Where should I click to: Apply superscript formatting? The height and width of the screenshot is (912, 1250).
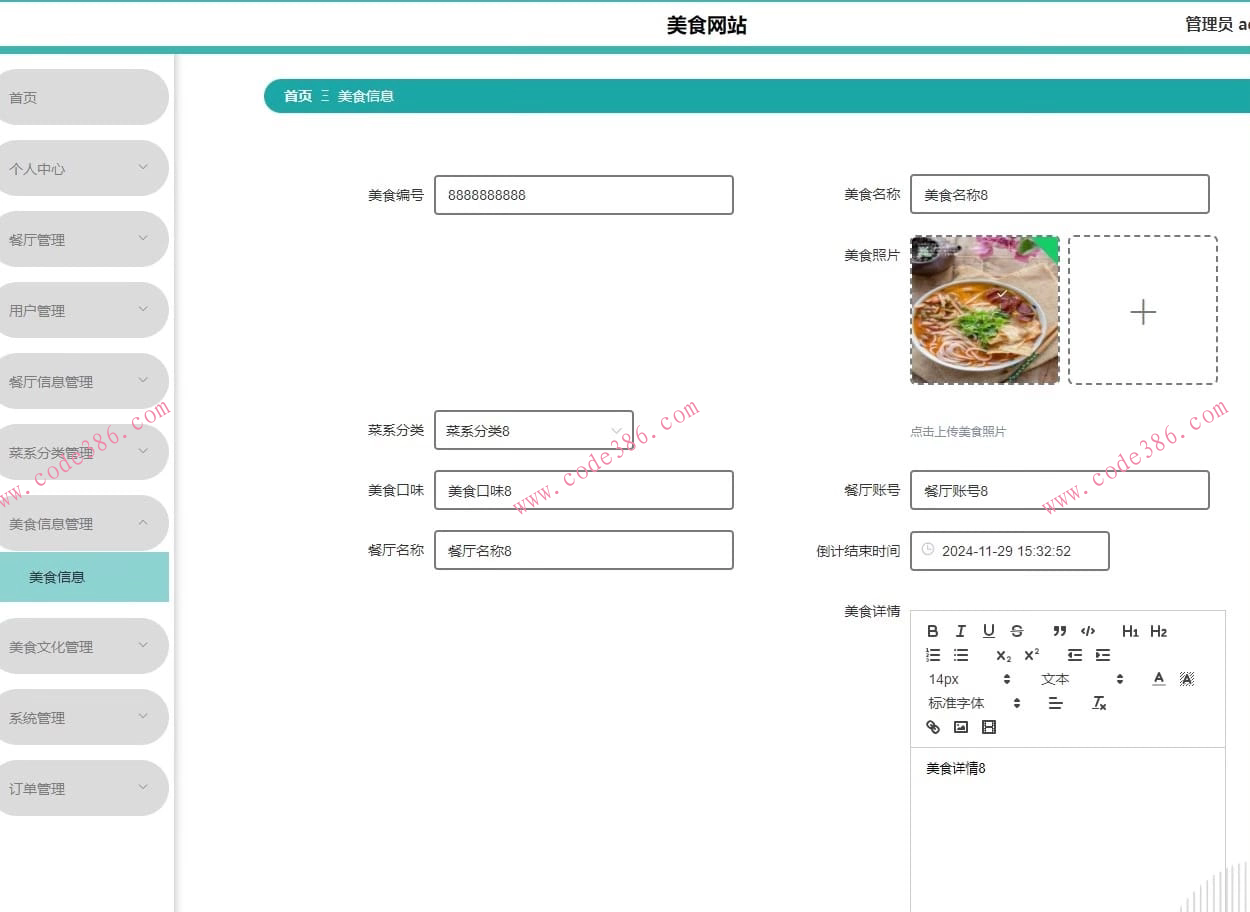coord(1030,655)
